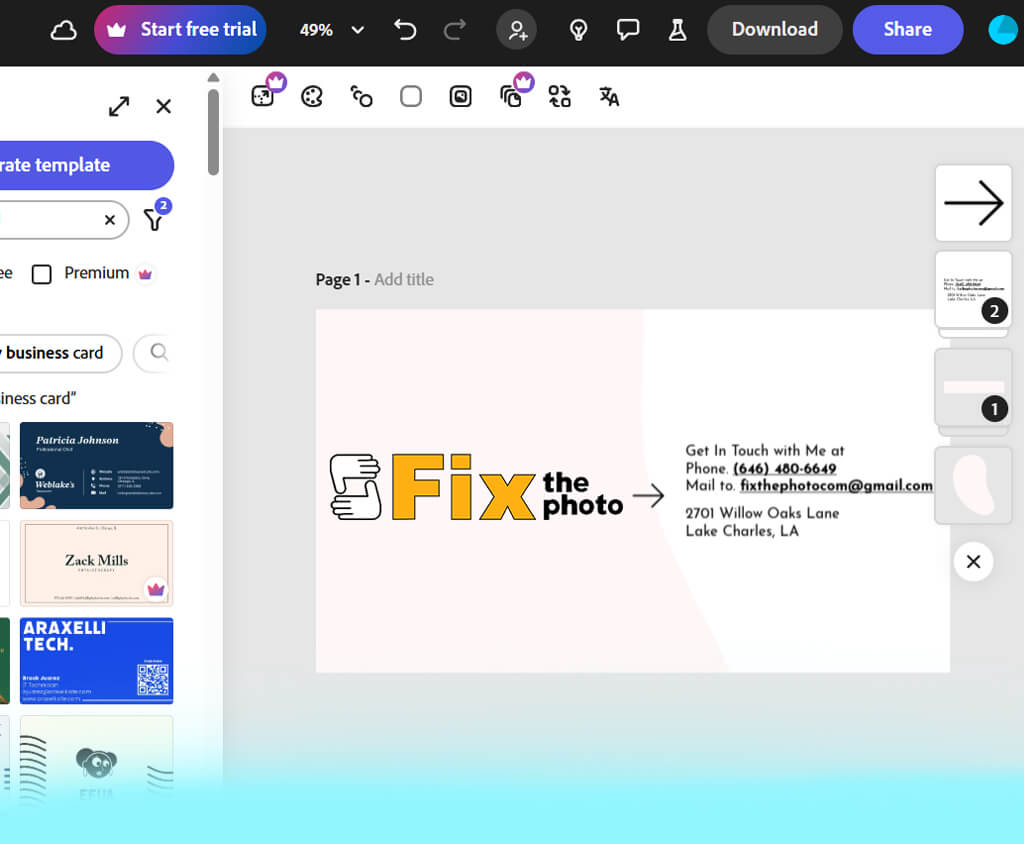Download the design
The height and width of the screenshot is (844, 1024).
[x=775, y=29]
